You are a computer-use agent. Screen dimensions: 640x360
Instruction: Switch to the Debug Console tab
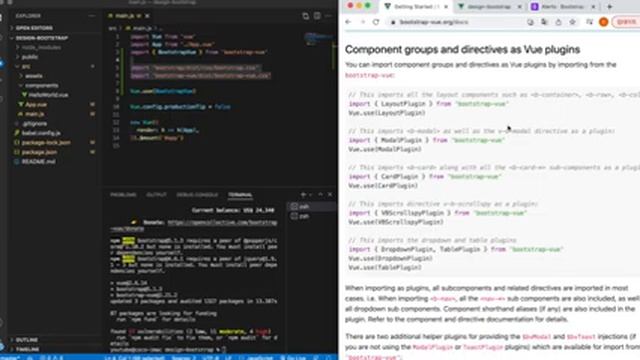(x=197, y=195)
